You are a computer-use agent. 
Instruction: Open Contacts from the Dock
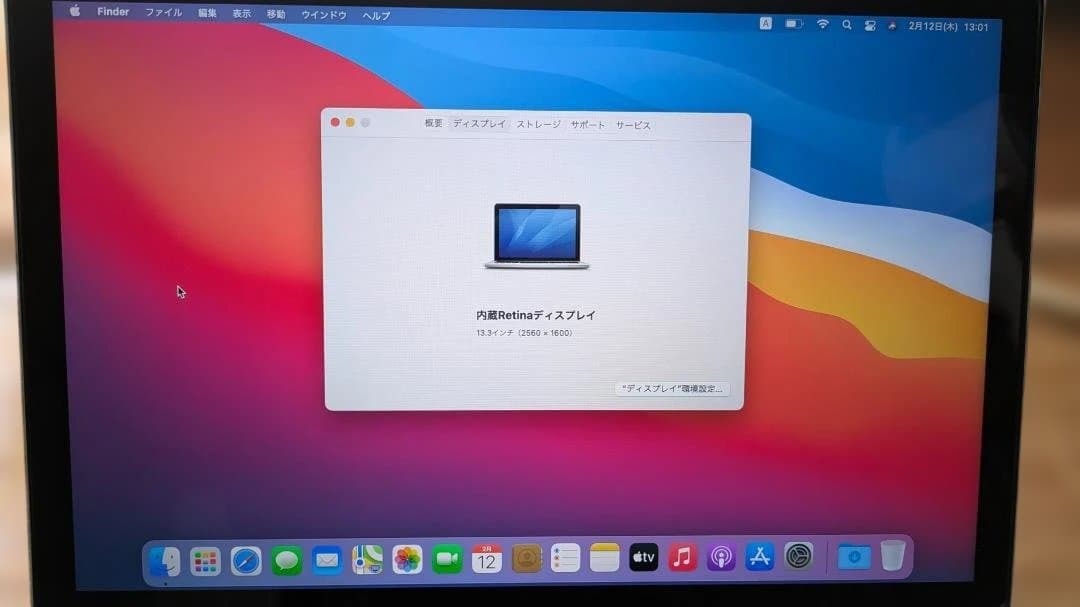pos(524,560)
